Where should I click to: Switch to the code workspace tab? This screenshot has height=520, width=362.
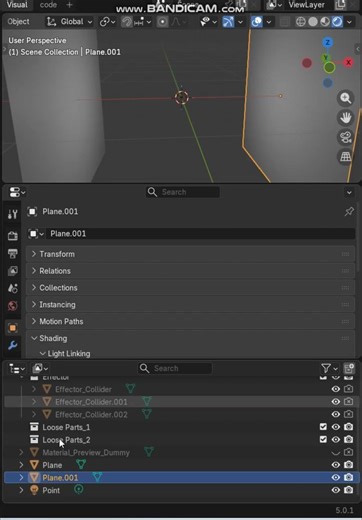point(48,5)
